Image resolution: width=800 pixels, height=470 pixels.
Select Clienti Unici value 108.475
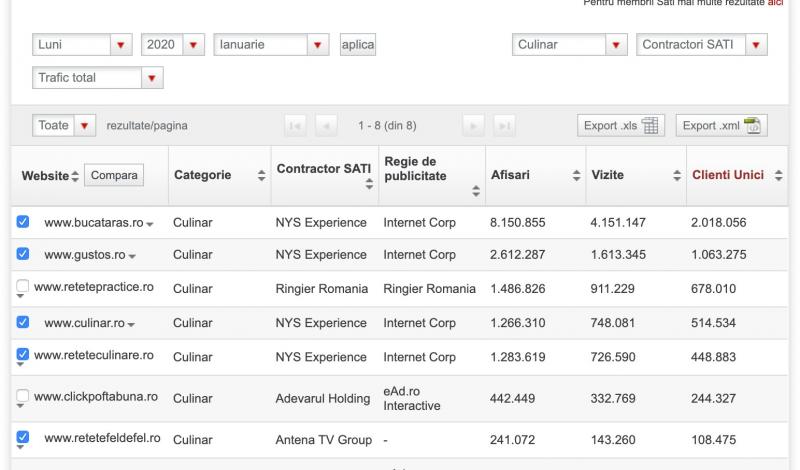(713, 440)
